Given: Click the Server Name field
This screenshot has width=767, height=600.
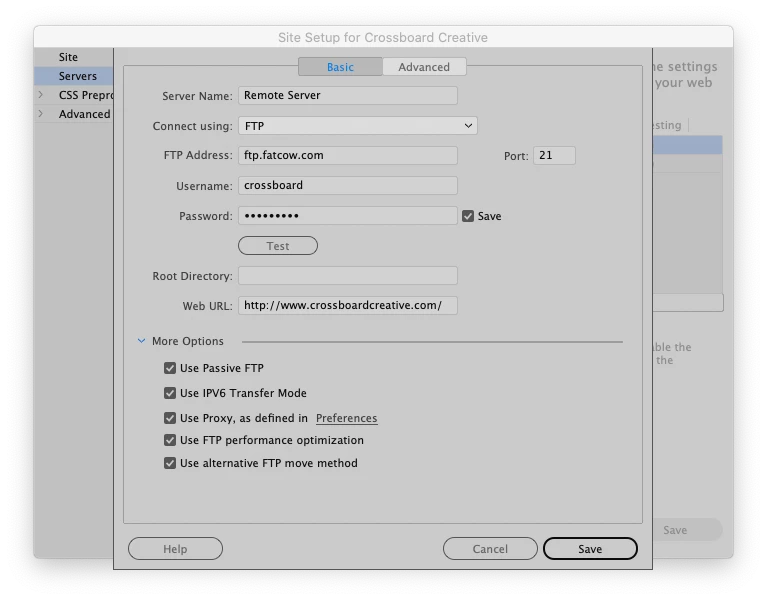Looking at the screenshot, I should coord(348,95).
